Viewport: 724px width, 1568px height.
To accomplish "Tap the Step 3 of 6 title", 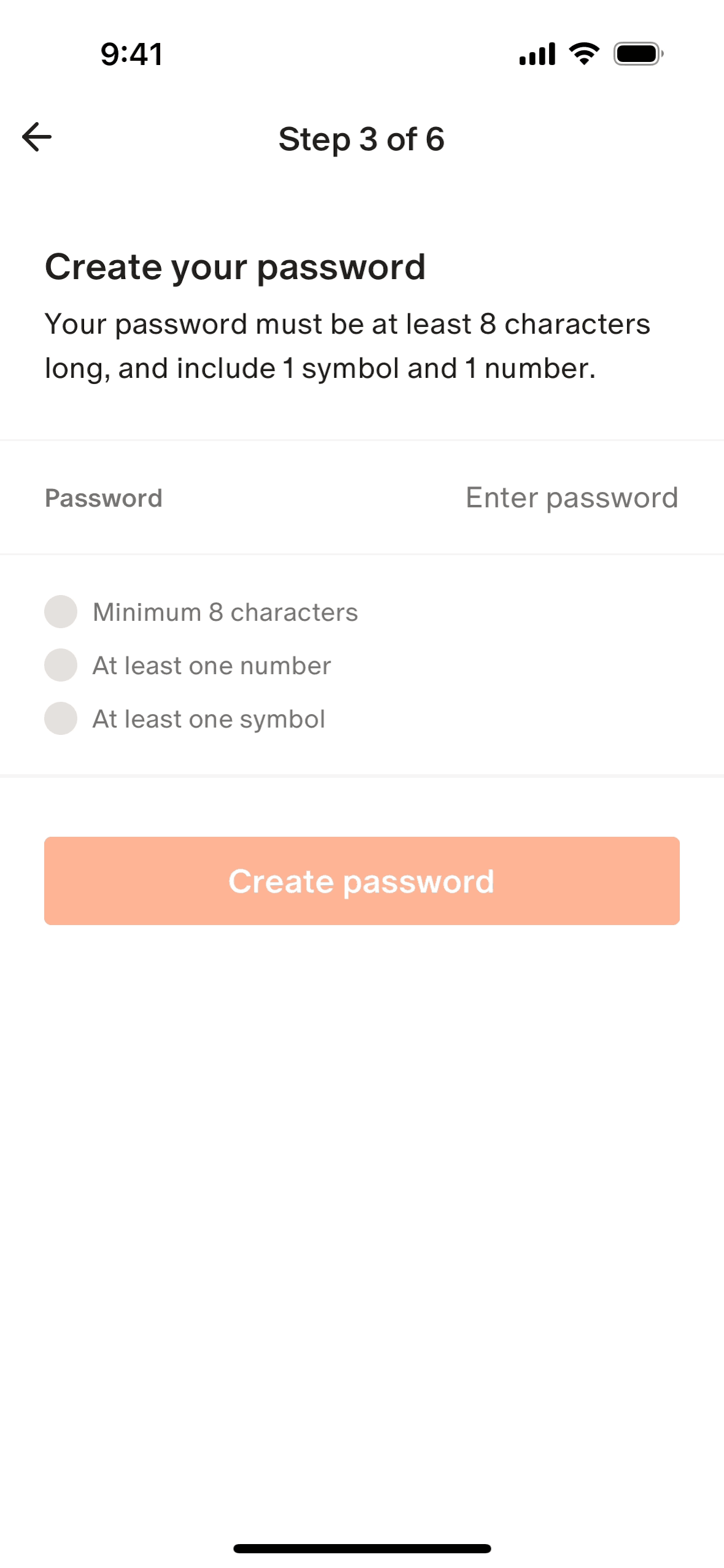I will tap(361, 139).
